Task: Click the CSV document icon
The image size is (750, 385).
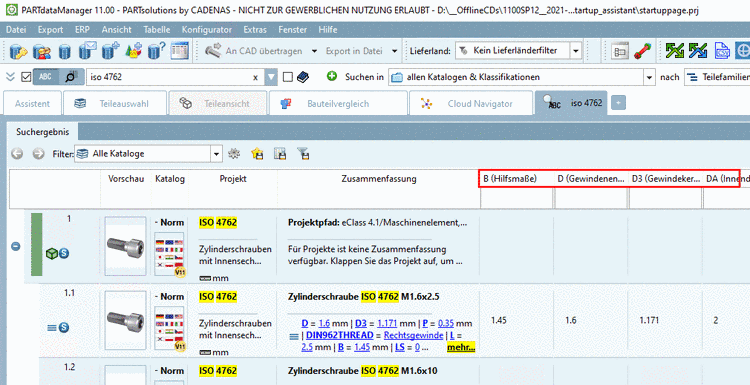Action: 722,51
